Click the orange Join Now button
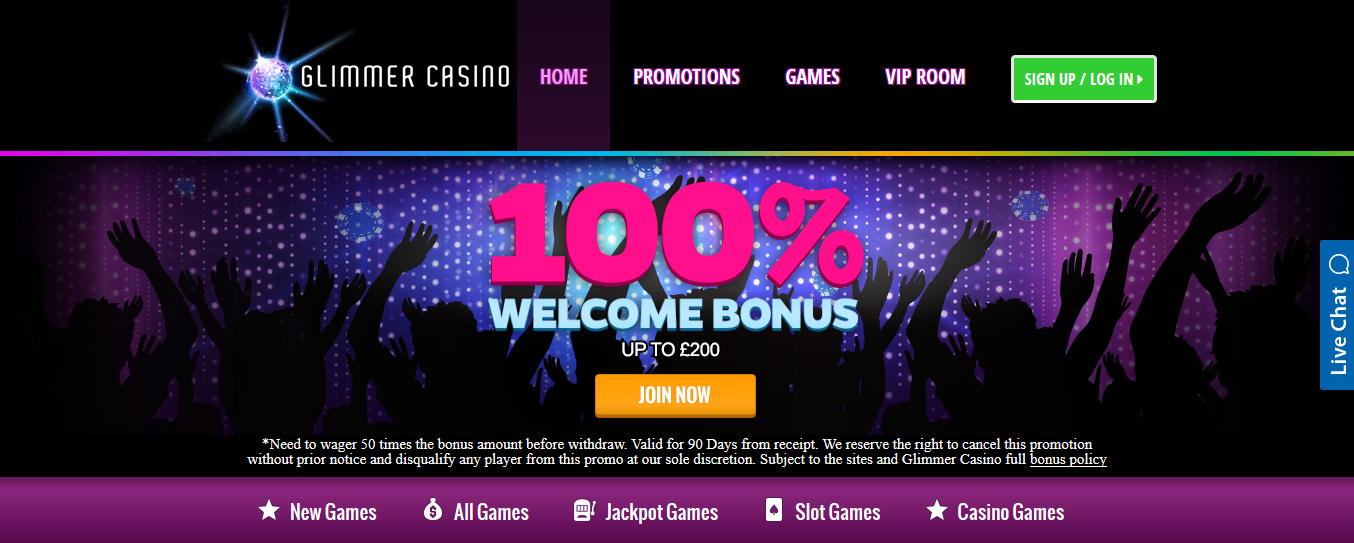1354x543 pixels. [675, 395]
